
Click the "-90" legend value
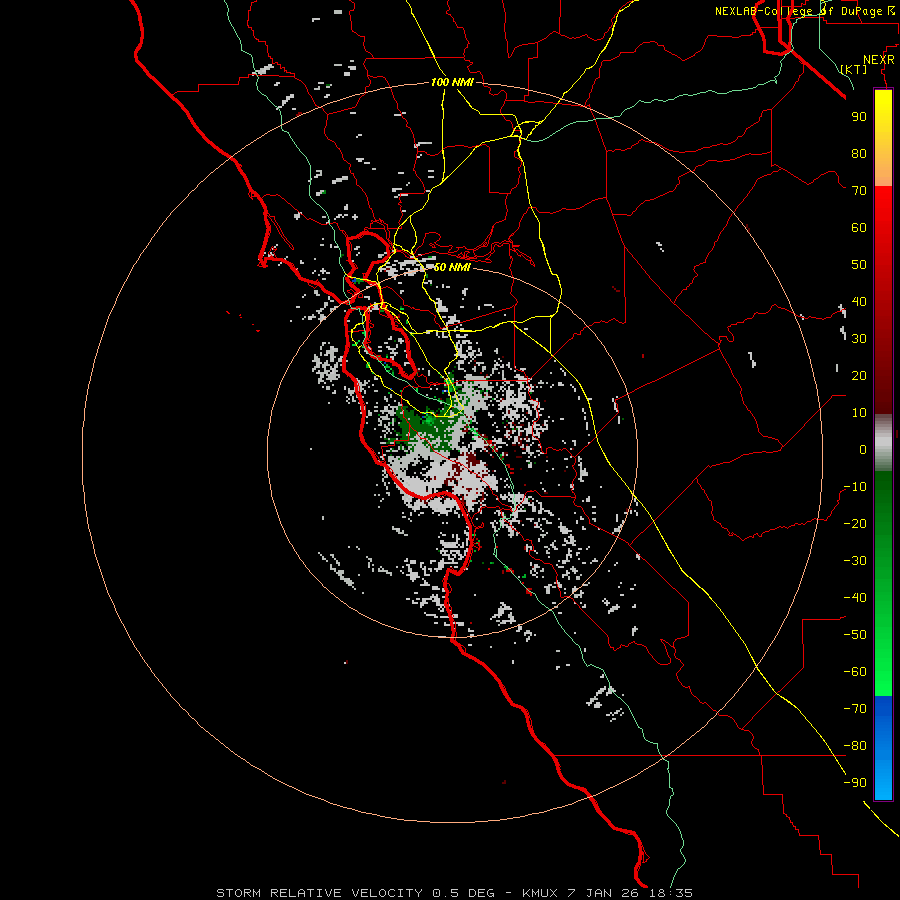point(855,783)
